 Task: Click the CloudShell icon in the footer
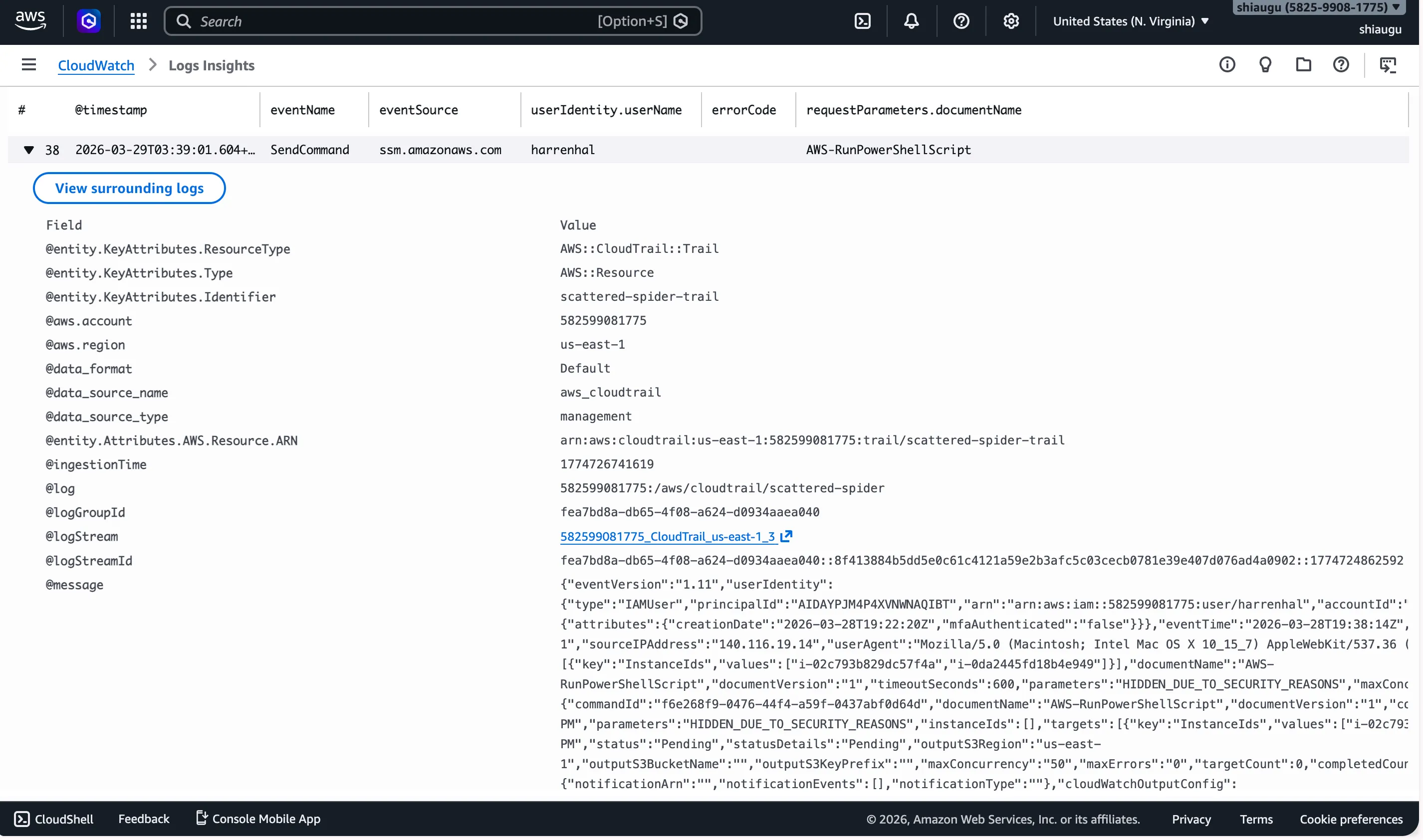pyautogui.click(x=21, y=819)
